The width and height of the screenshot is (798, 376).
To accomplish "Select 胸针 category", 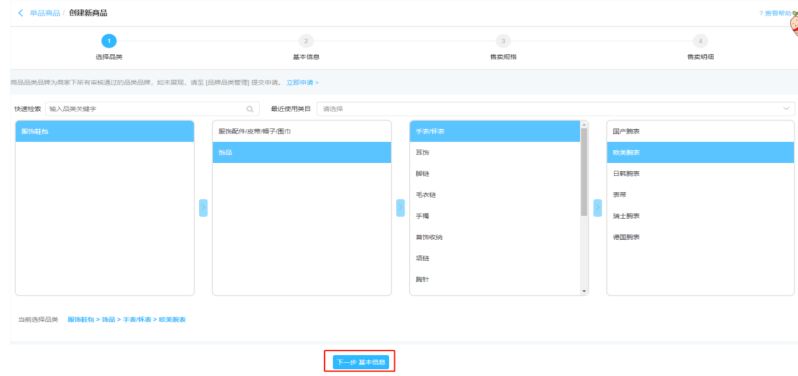I will click(495, 279).
